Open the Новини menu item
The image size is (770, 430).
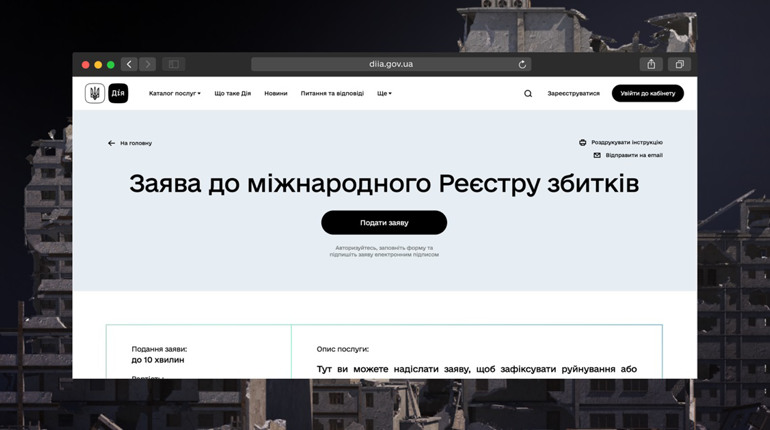276,93
